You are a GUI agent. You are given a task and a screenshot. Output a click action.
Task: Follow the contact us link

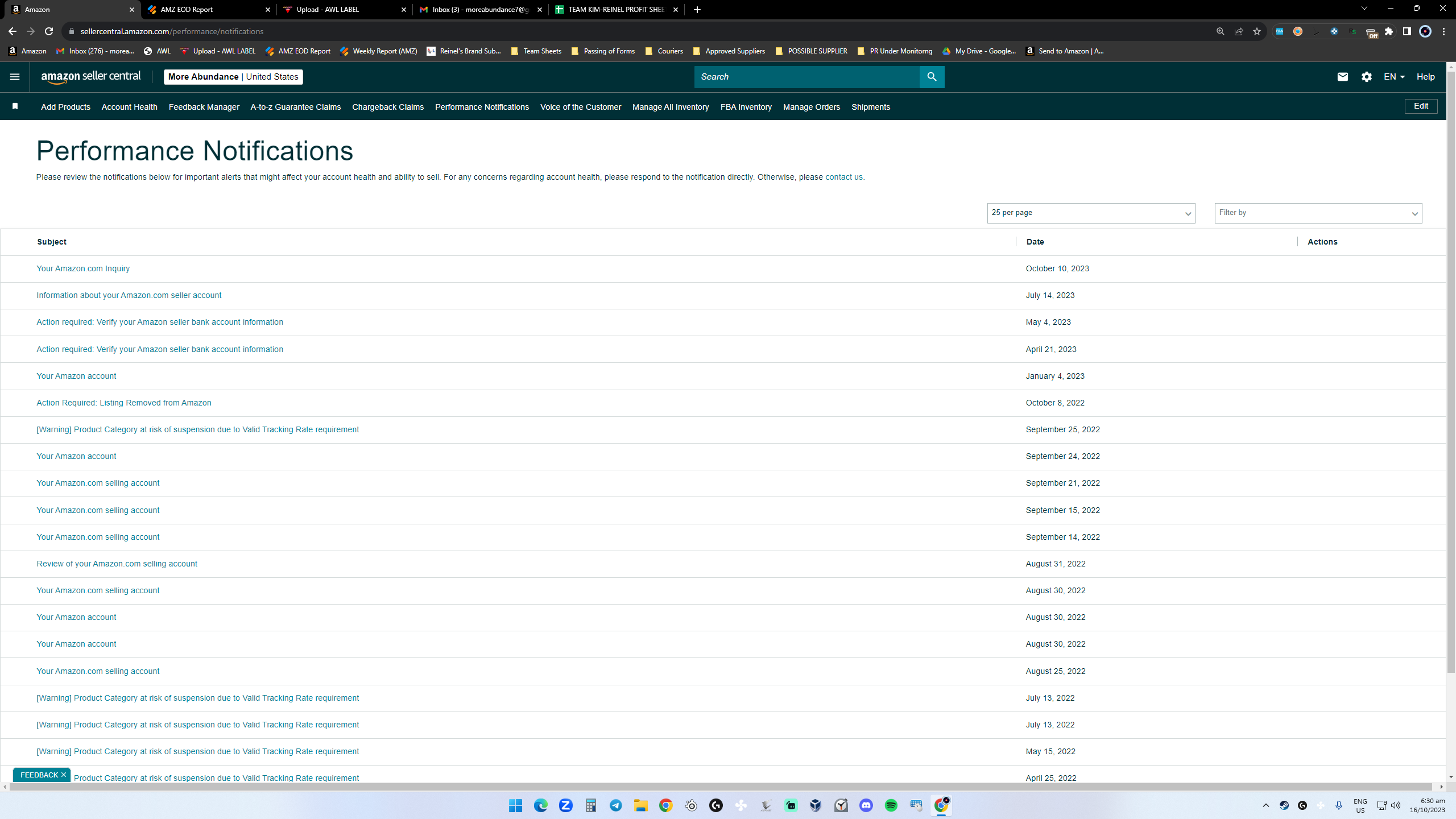[x=843, y=177]
